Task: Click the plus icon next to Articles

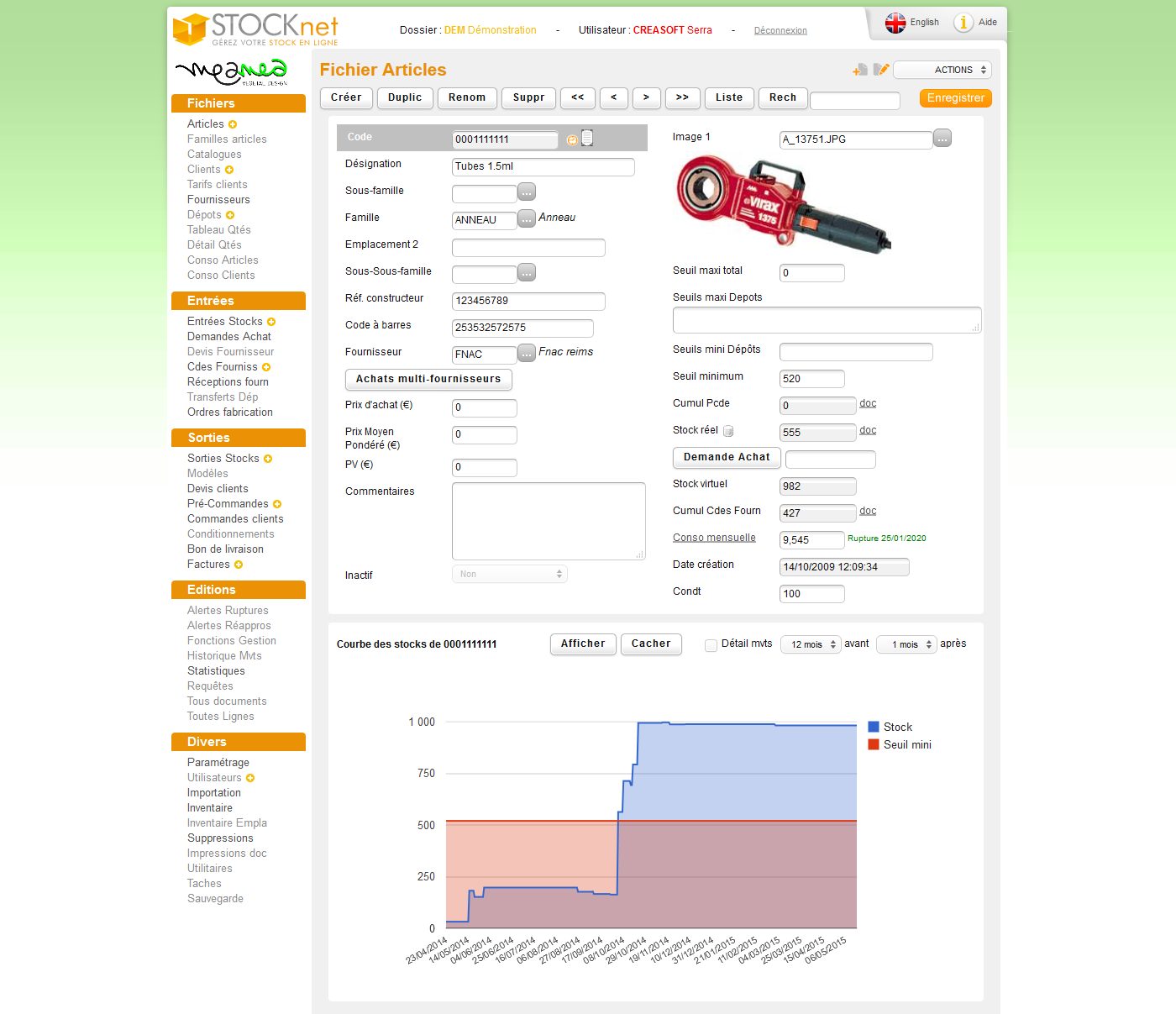Action: point(233,124)
